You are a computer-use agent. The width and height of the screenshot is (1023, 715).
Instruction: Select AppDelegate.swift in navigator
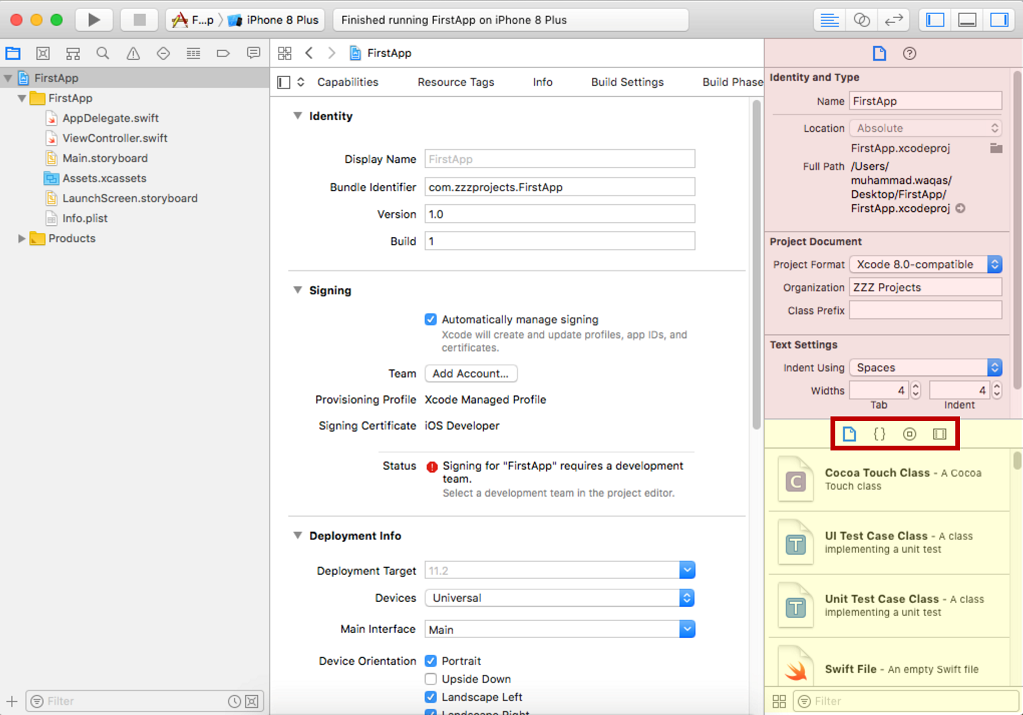pyautogui.click(x=110, y=119)
